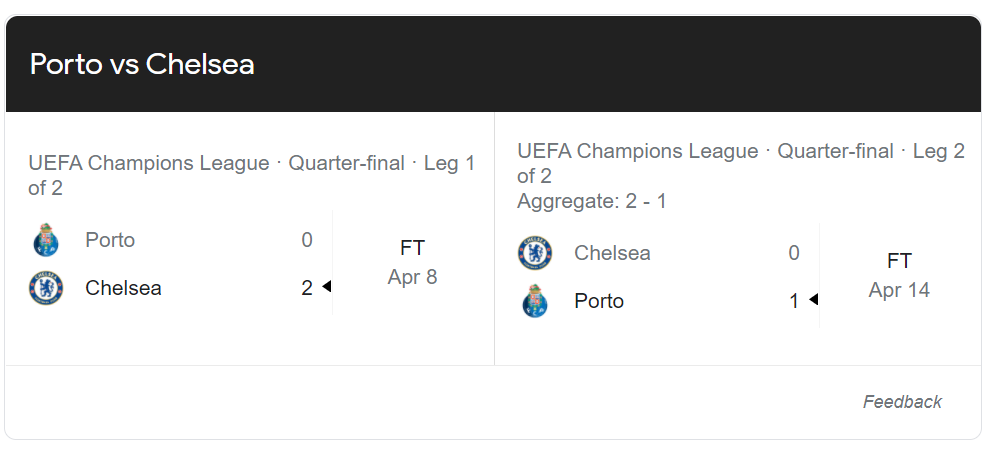This screenshot has height=453, width=989.
Task: Select the FT Apr 14 match status
Action: [899, 276]
